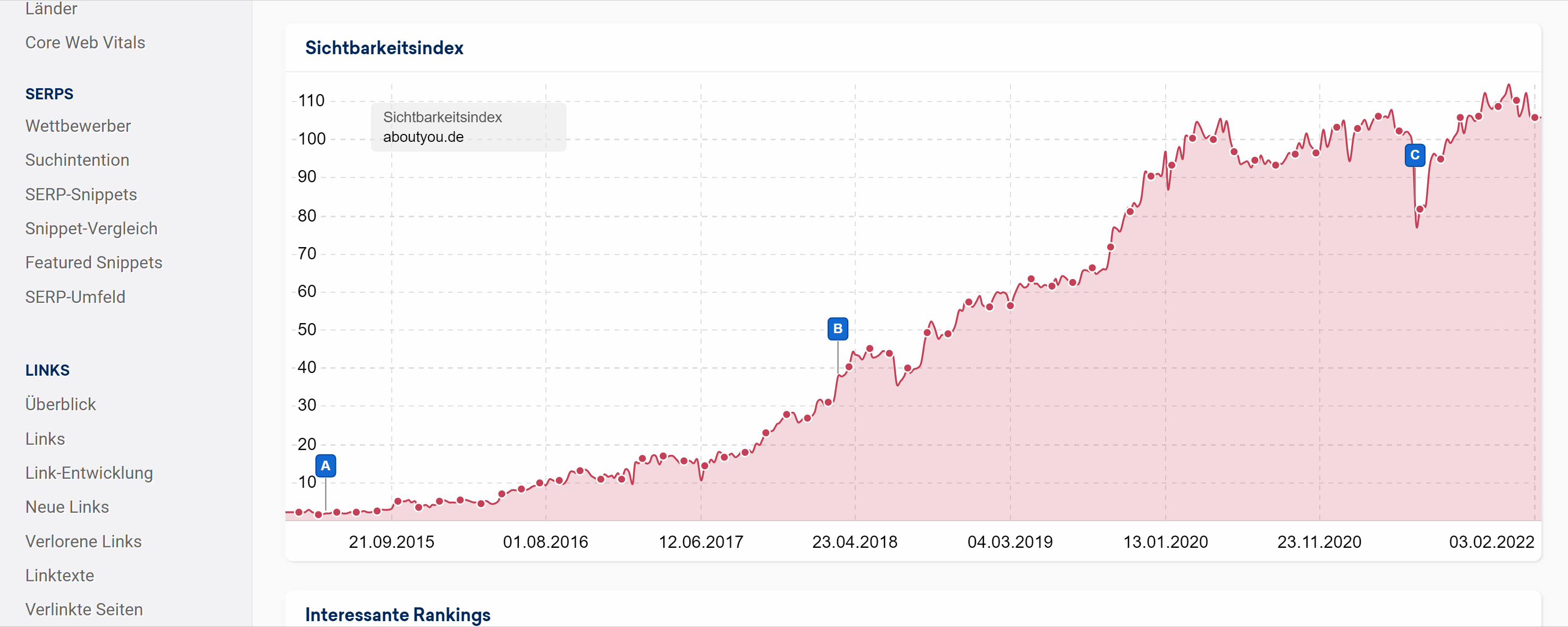Click aboutyou.de legend box

pyautogui.click(x=468, y=127)
